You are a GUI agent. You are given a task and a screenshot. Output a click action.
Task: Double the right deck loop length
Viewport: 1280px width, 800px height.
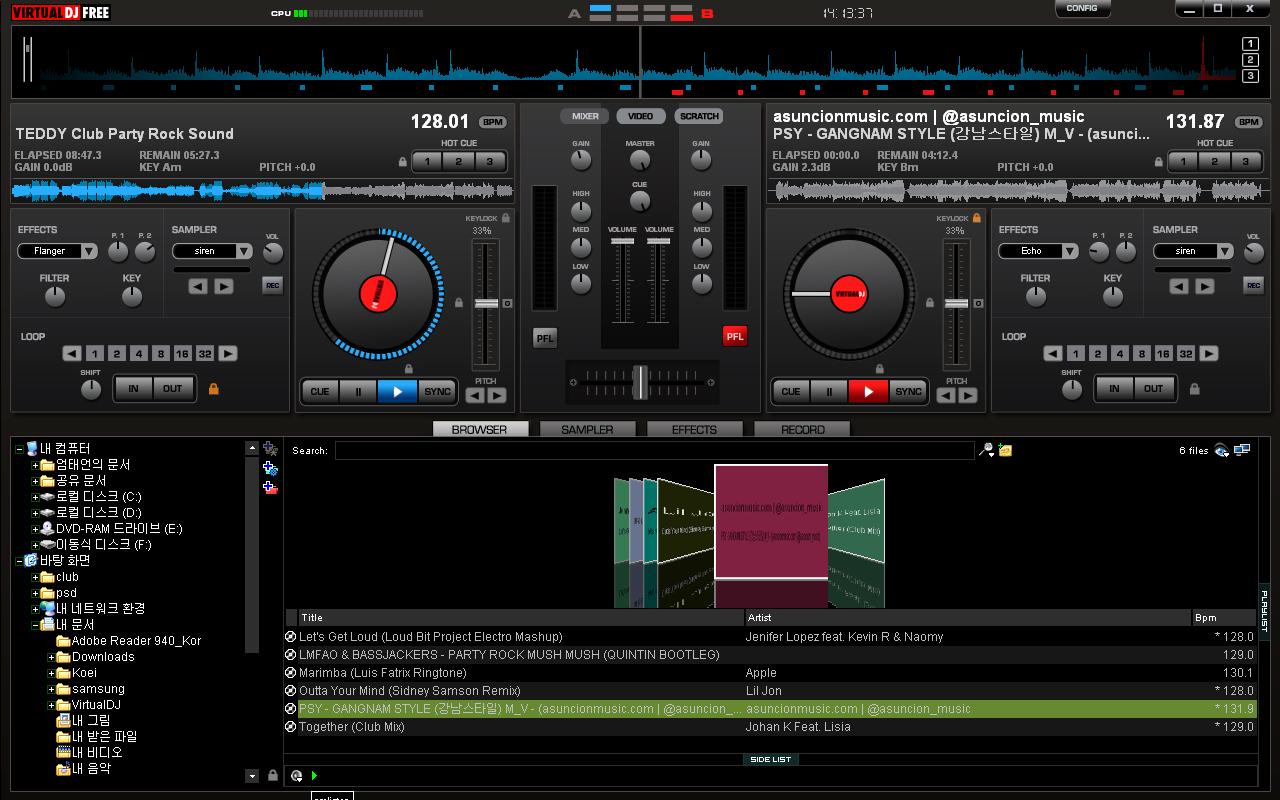[1209, 354]
